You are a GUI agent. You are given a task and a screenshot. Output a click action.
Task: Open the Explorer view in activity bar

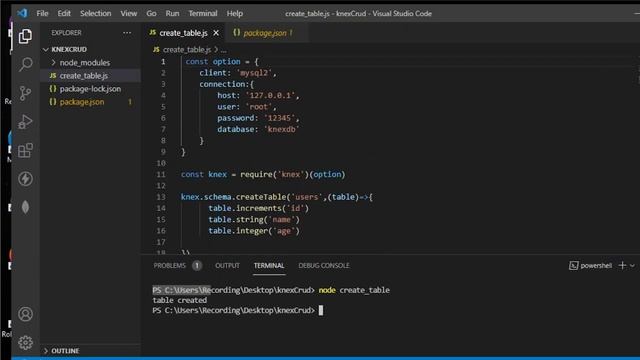coord(25,36)
